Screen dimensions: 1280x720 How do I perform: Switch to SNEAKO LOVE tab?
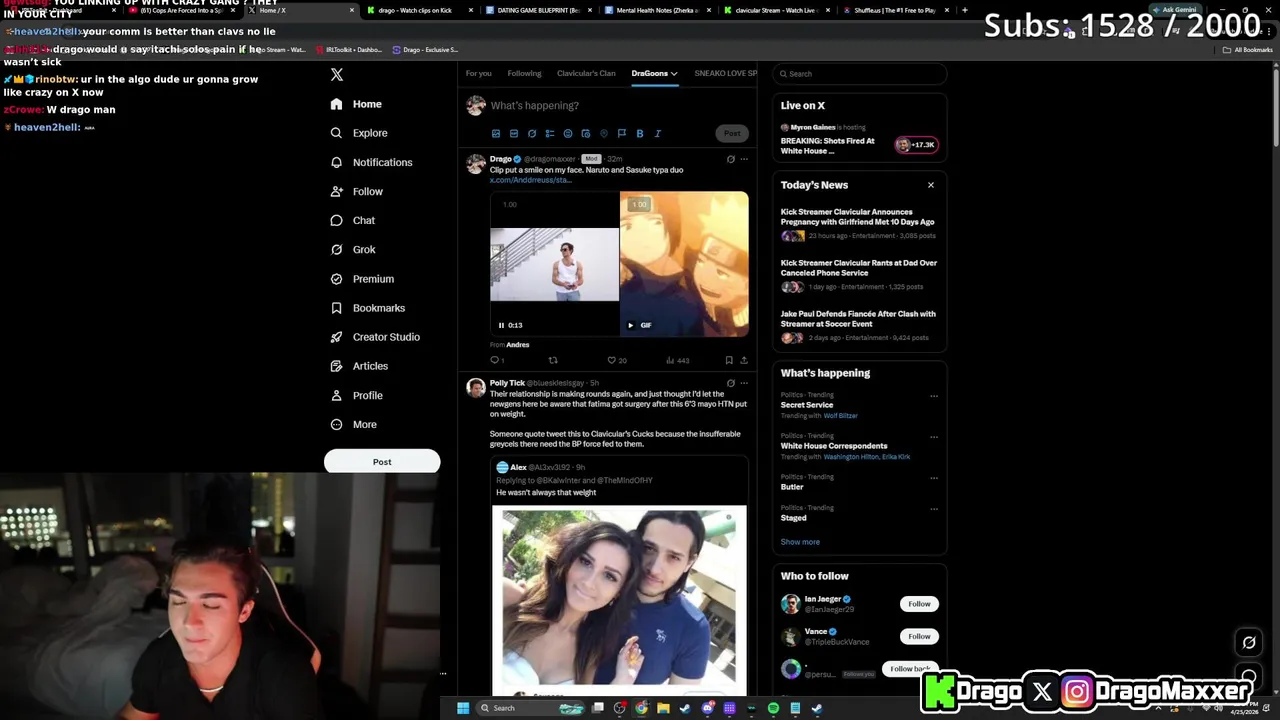(x=726, y=73)
